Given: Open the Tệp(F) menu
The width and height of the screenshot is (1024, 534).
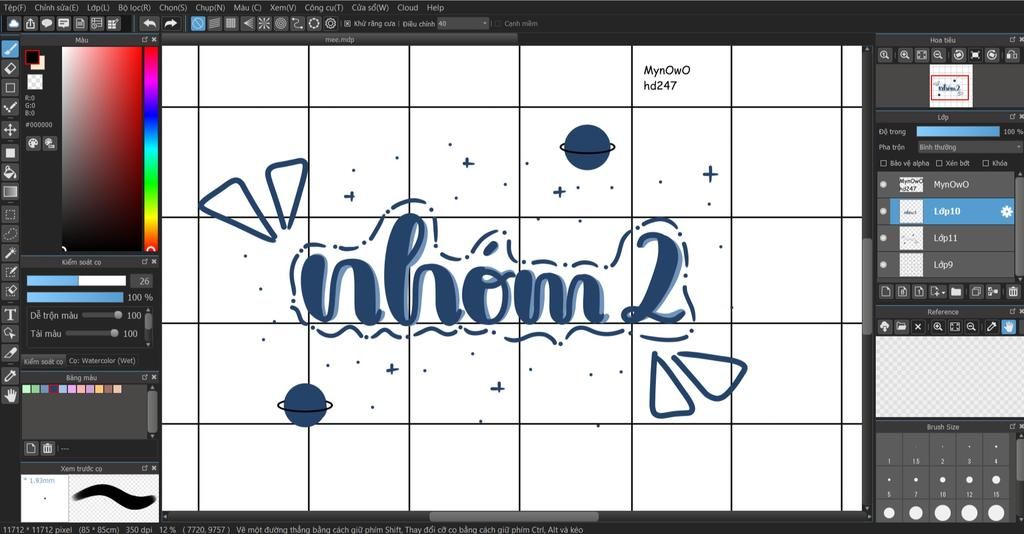Looking at the screenshot, I should tap(14, 7).
